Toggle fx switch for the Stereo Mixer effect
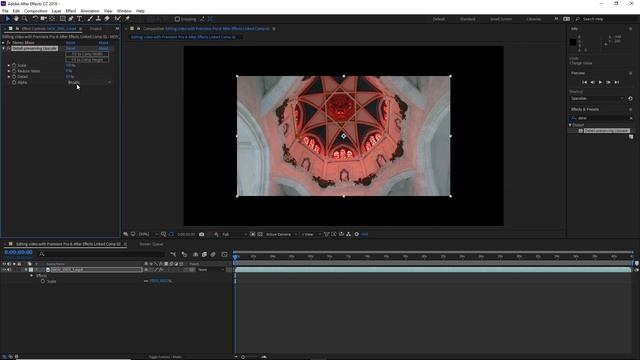640x360 pixels. (x=9, y=42)
